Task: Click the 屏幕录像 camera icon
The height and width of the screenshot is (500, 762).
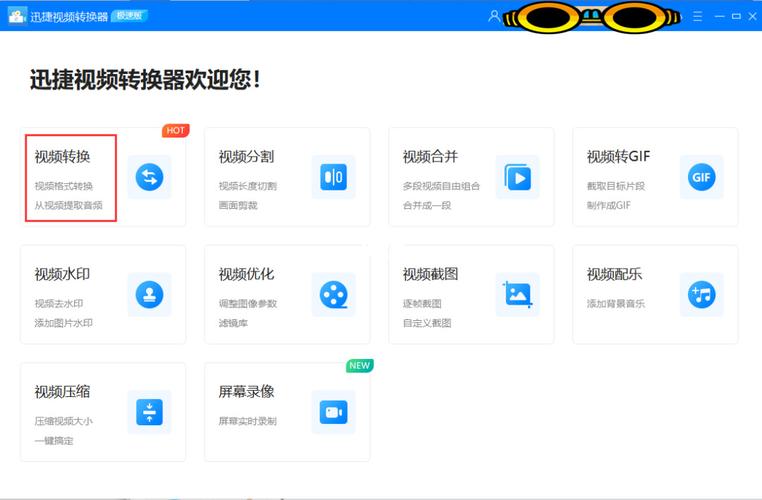Action: coord(334,412)
